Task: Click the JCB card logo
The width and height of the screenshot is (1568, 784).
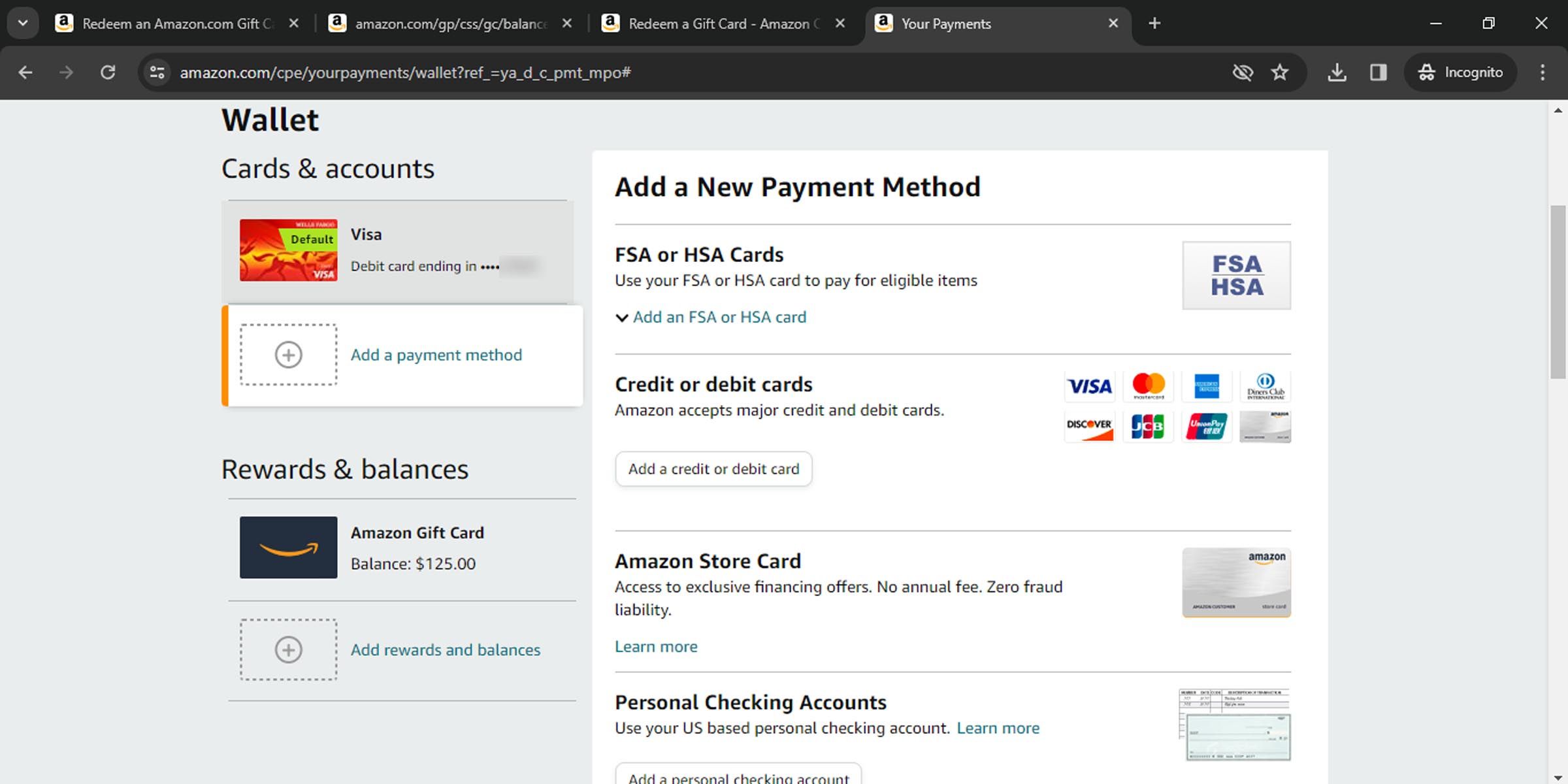Action: point(1148,426)
